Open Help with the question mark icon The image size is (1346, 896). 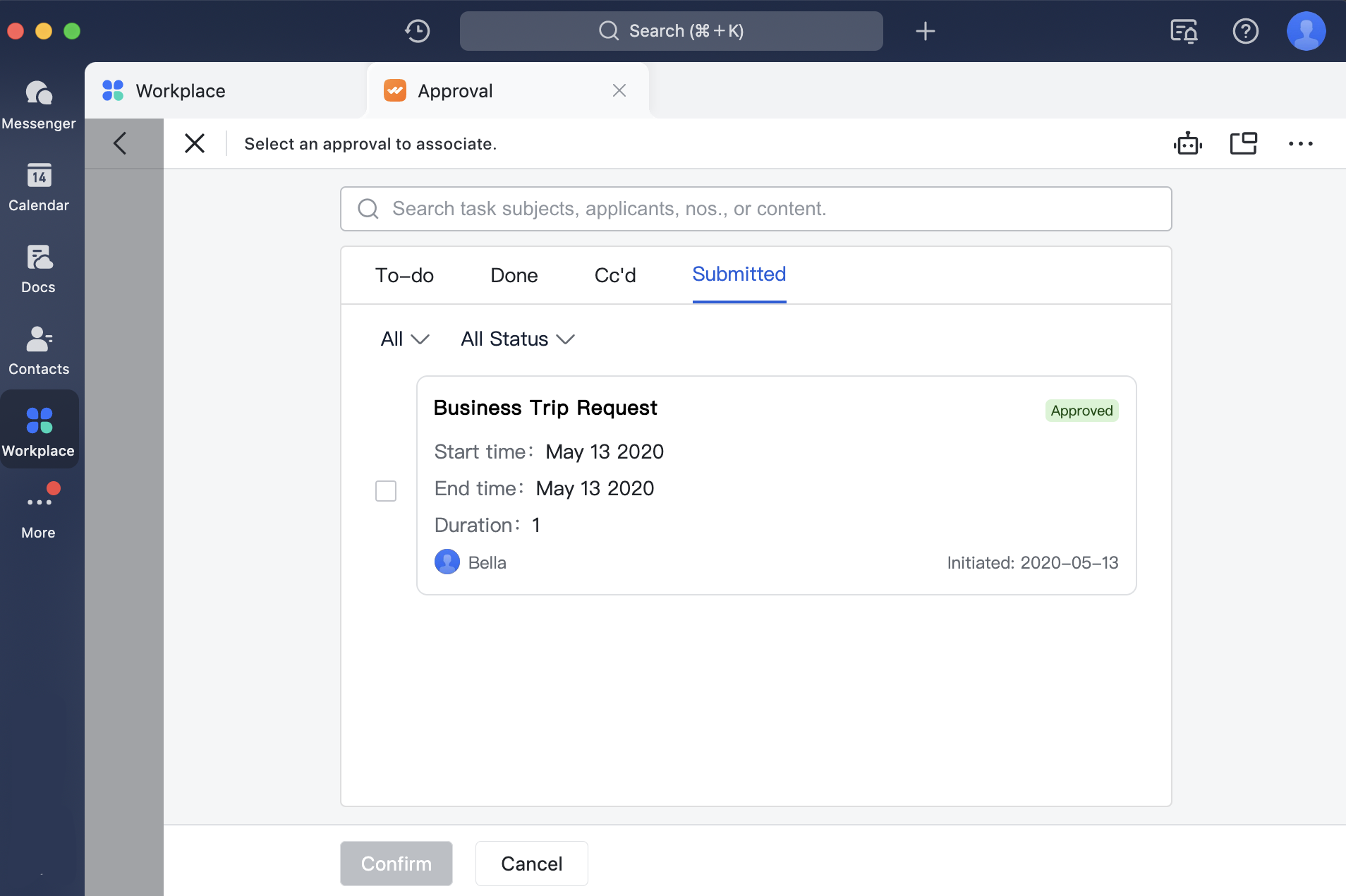pyautogui.click(x=1246, y=31)
